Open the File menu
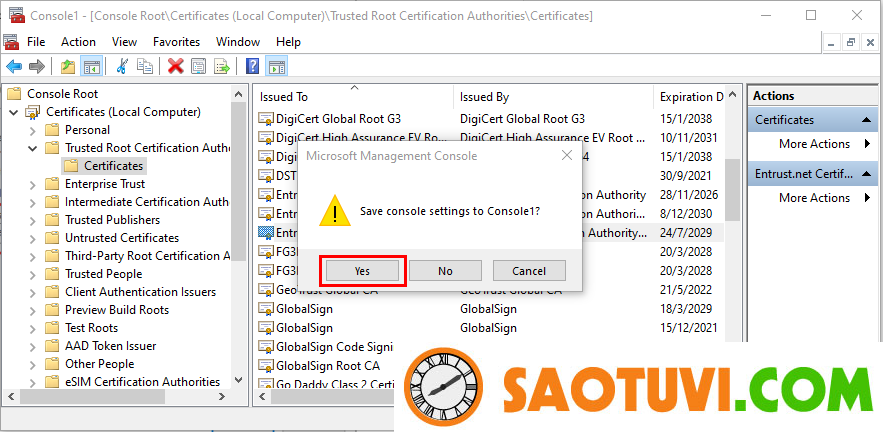This screenshot has height=432, width=883. point(36,42)
